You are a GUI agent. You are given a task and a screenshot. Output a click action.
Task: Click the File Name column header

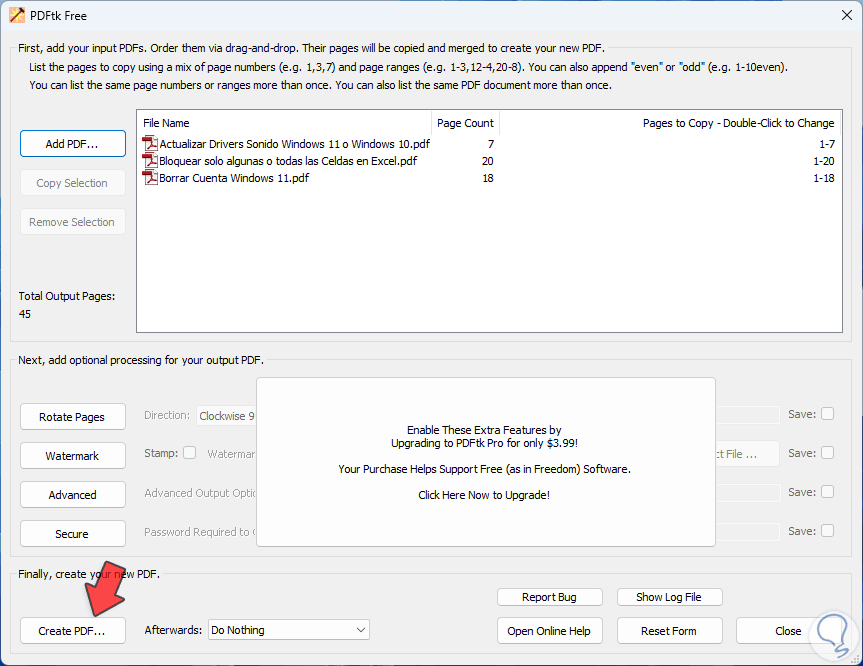[x=284, y=123]
